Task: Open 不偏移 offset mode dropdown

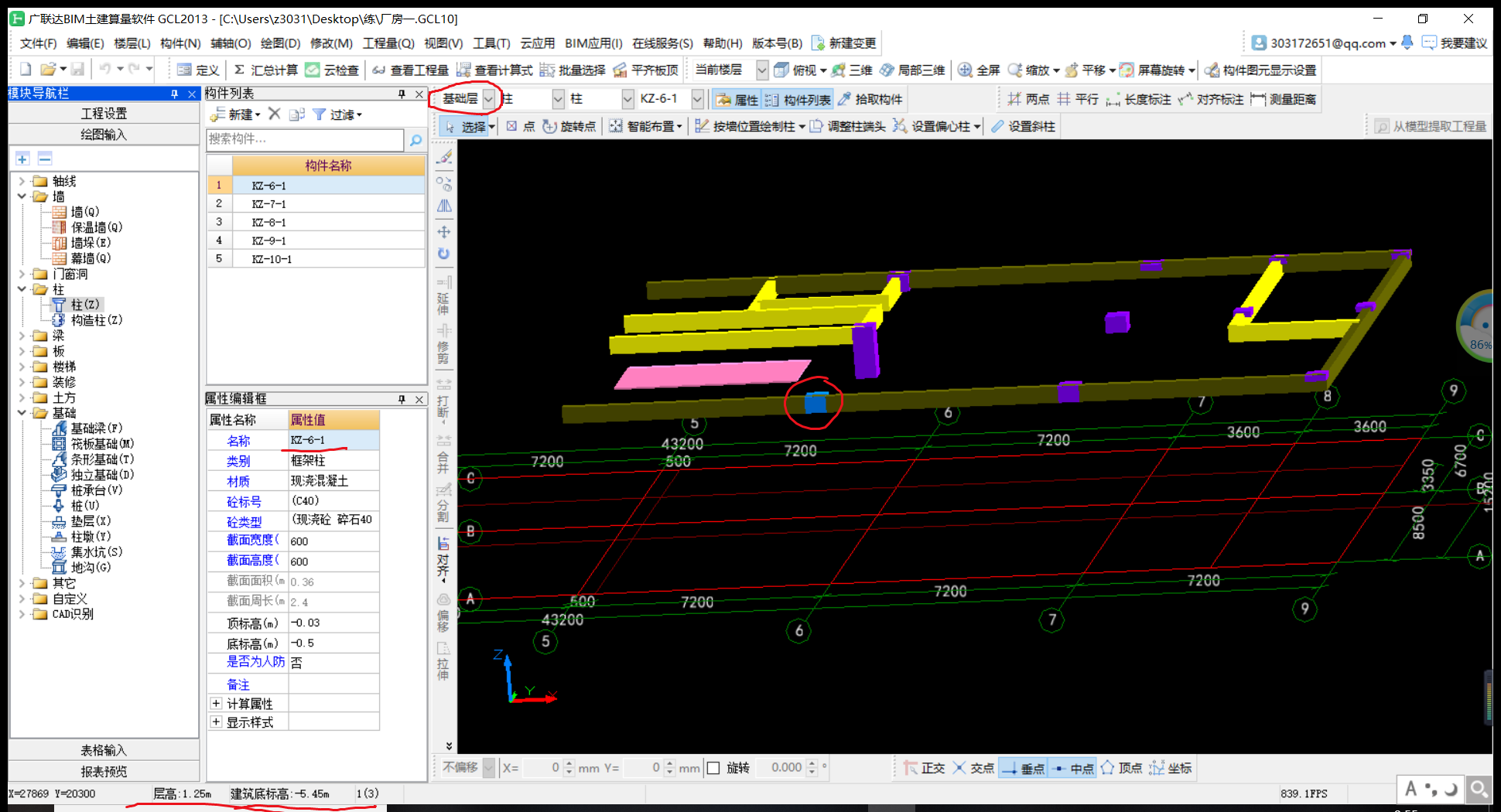Action: coord(489,768)
